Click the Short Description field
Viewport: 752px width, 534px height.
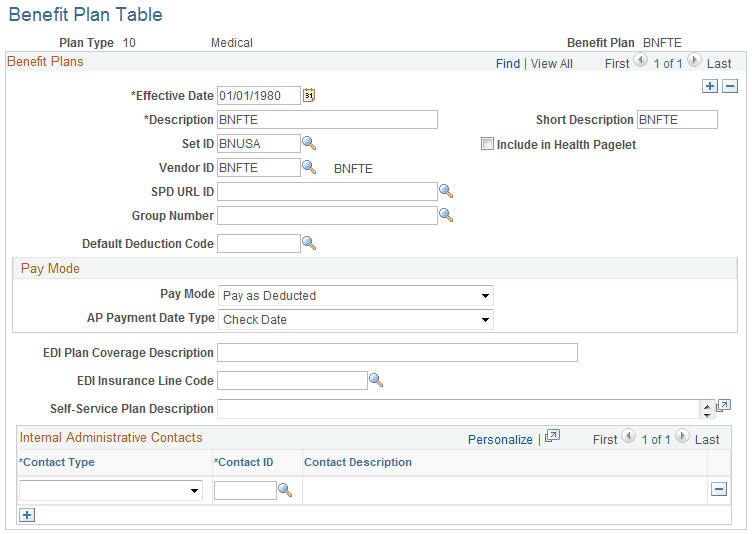[x=677, y=119]
